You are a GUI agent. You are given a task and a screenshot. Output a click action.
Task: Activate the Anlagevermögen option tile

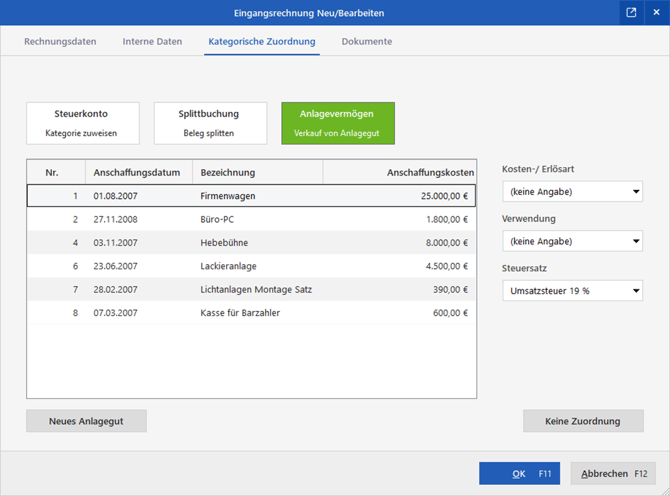(x=338, y=122)
